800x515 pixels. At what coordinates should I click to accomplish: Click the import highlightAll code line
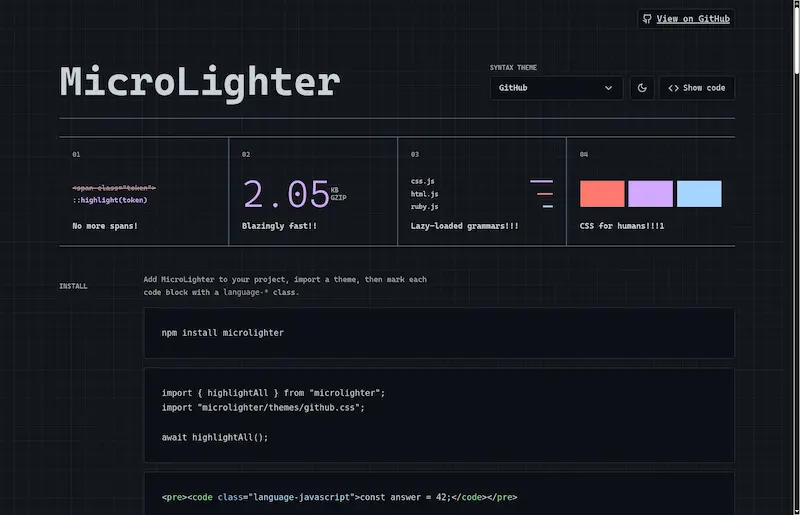pyautogui.click(x=273, y=393)
